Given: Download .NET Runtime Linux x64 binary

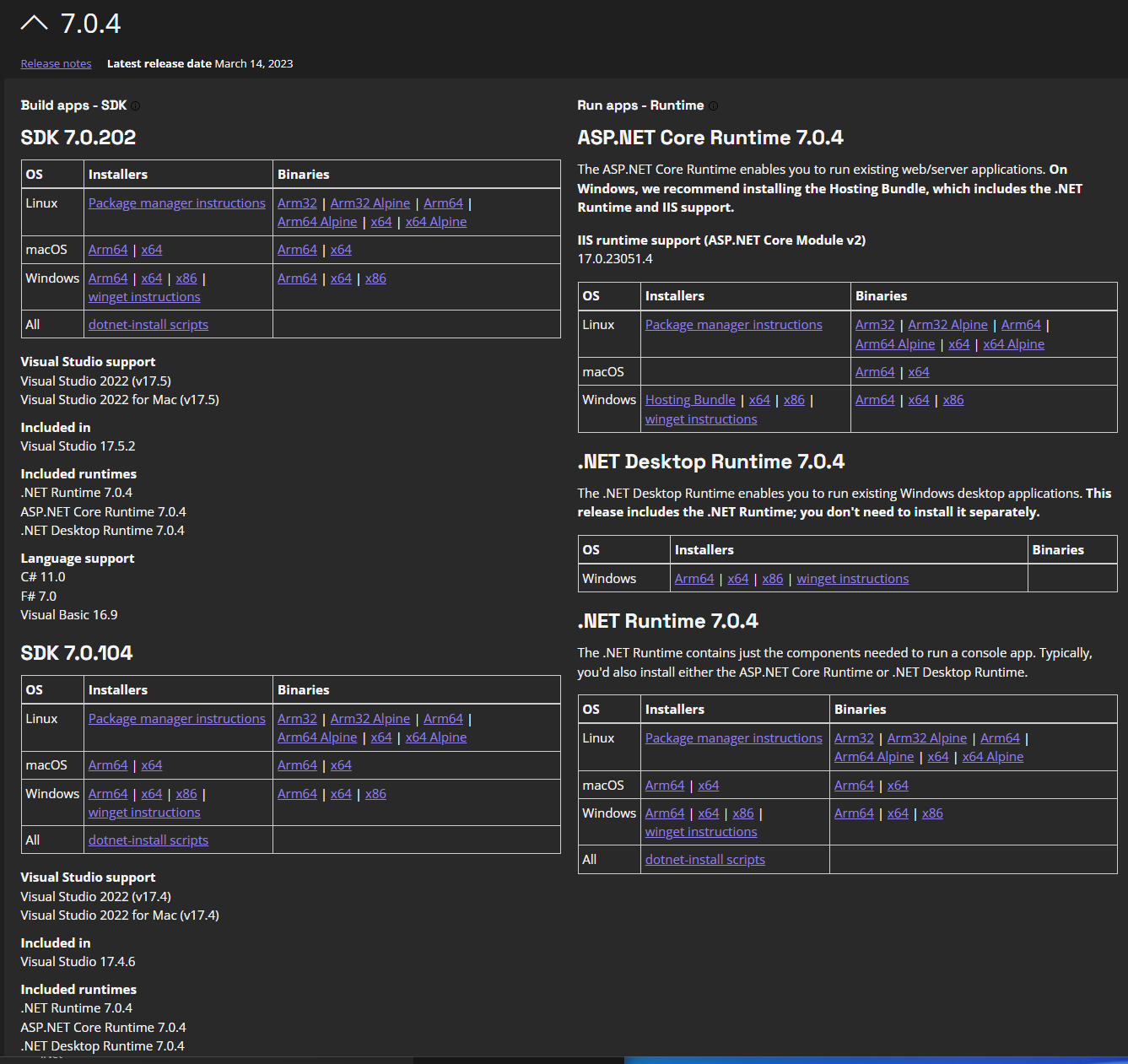Looking at the screenshot, I should click(x=938, y=757).
